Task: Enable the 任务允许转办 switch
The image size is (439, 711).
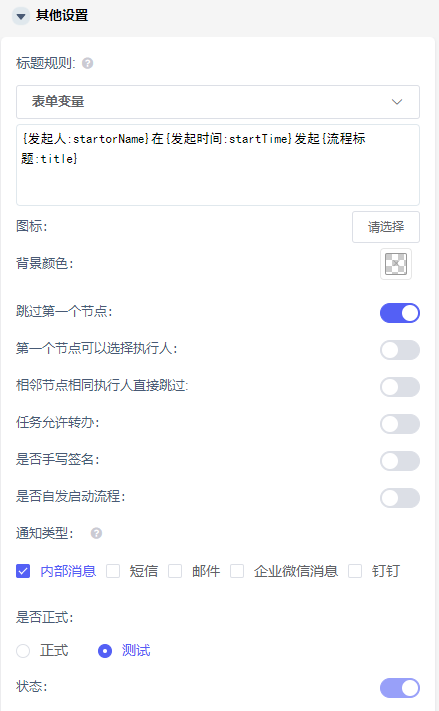Action: 400,424
